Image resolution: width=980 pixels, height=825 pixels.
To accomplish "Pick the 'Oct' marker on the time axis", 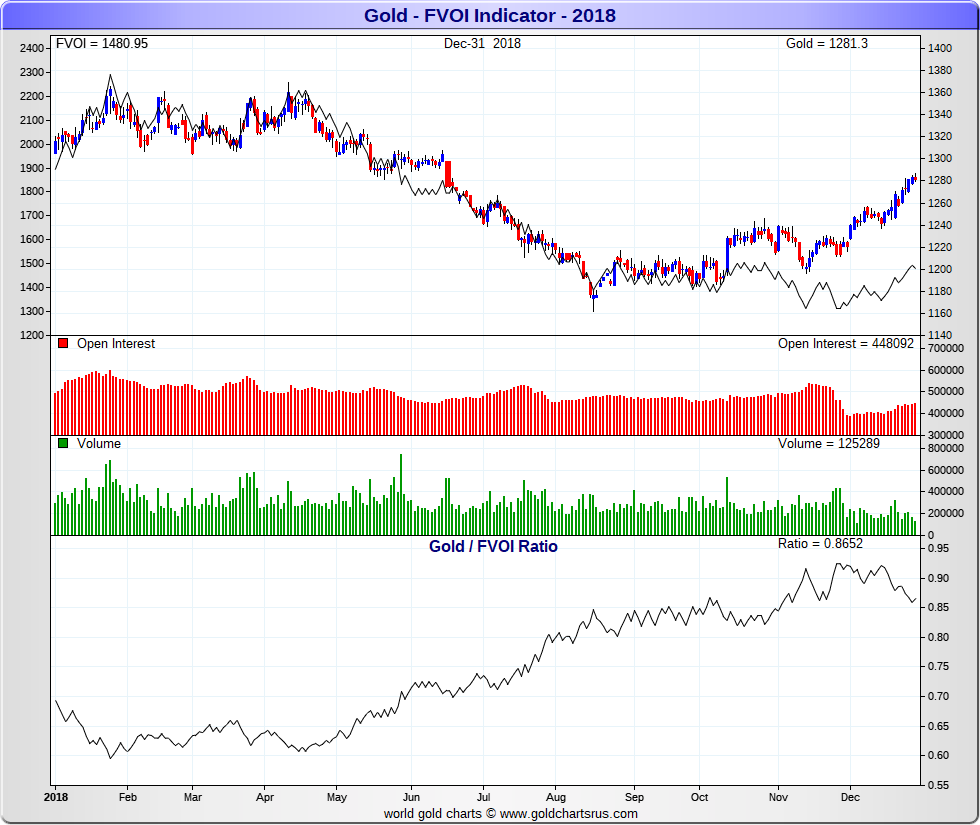I will click(x=699, y=798).
